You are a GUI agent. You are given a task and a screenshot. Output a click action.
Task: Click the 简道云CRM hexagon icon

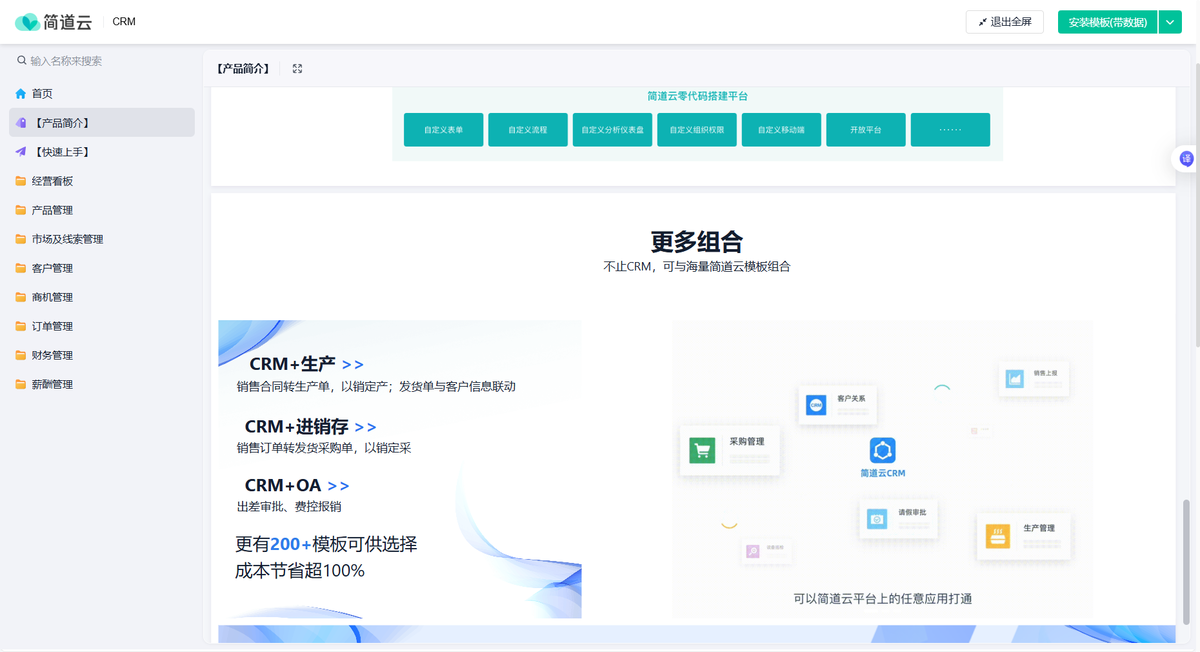(882, 450)
